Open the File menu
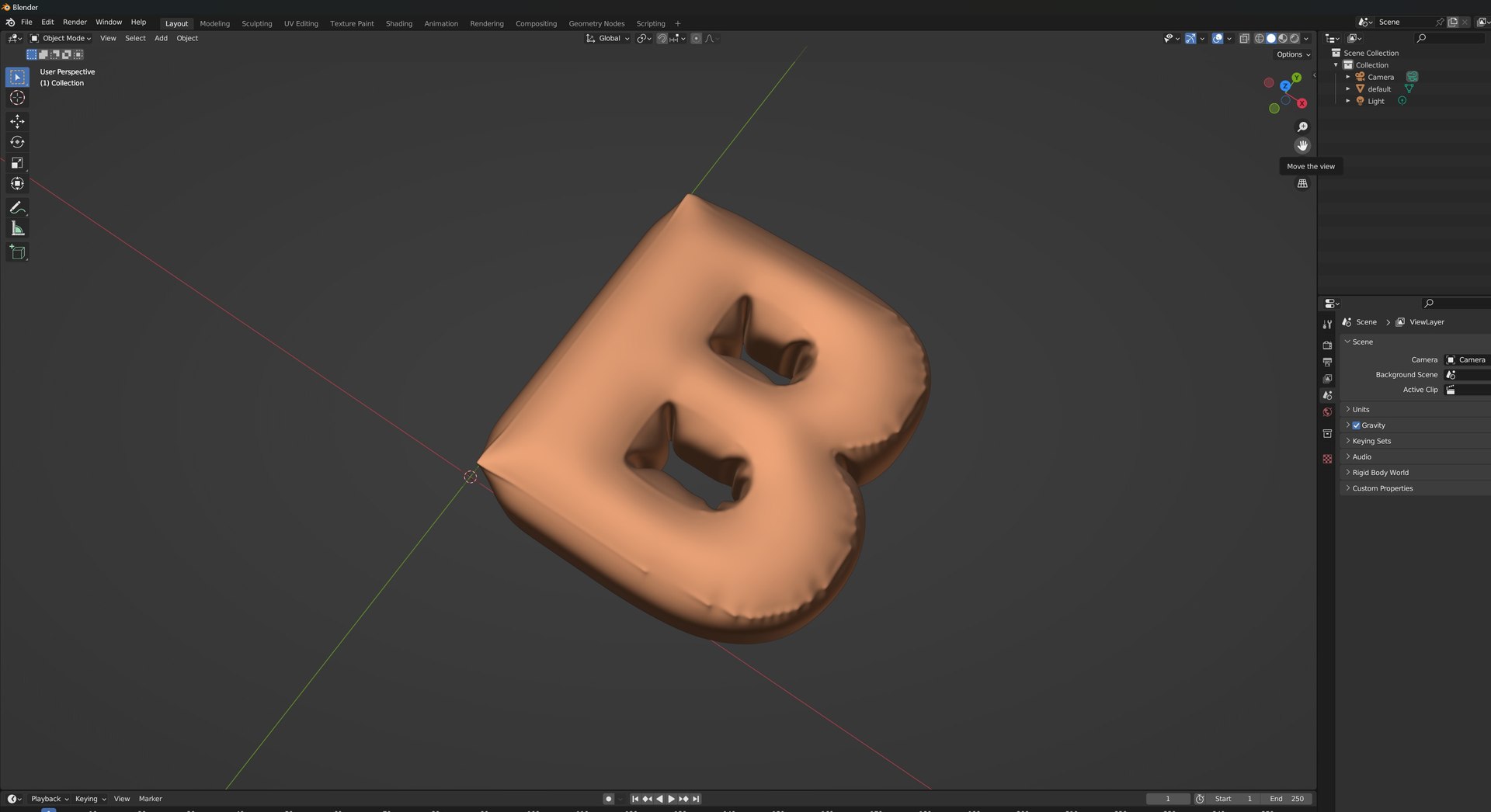The height and width of the screenshot is (812, 1491). [x=26, y=22]
